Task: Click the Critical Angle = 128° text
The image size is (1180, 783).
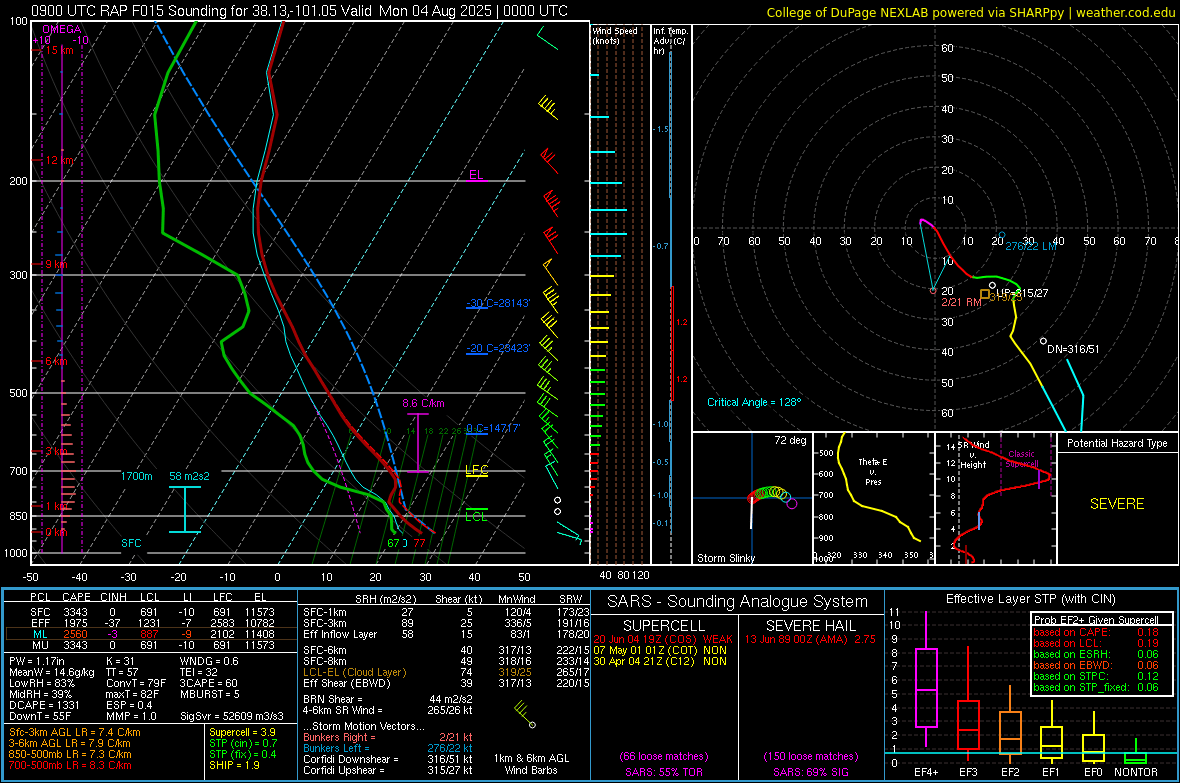Action: [x=754, y=402]
